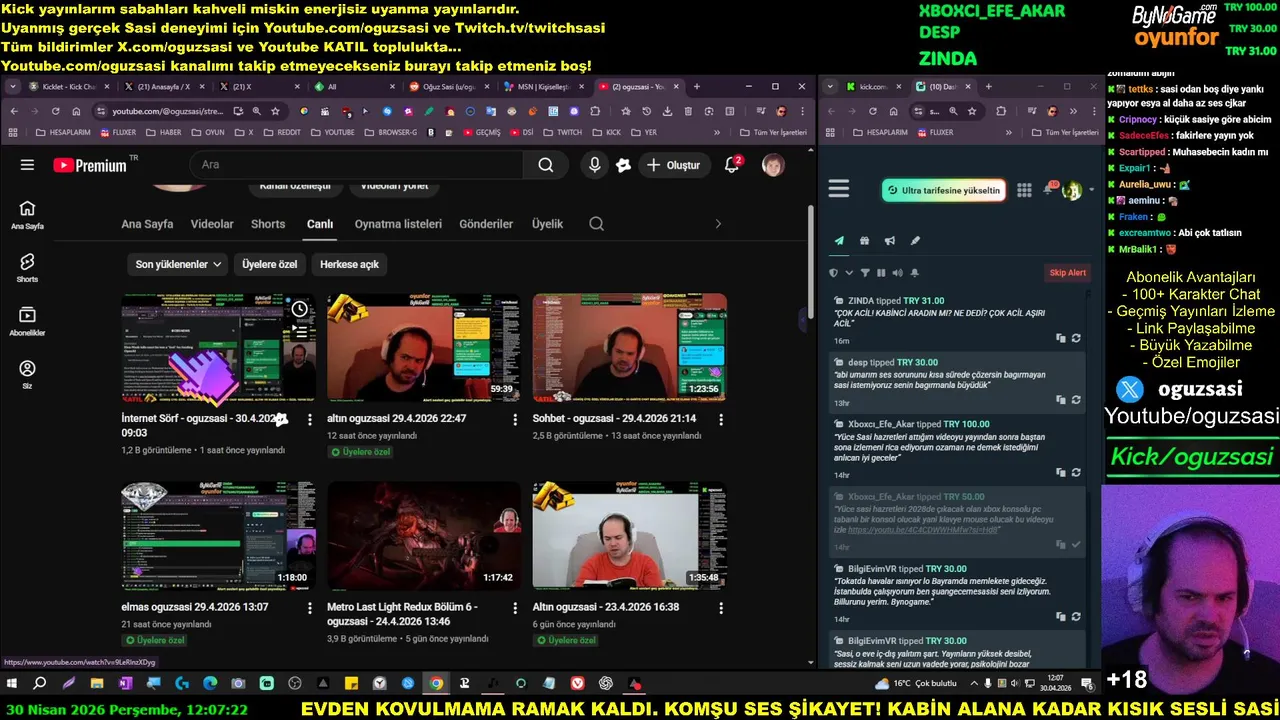Toggle the alert bell in dashboard toolbar
The image size is (1280, 720).
[914, 273]
